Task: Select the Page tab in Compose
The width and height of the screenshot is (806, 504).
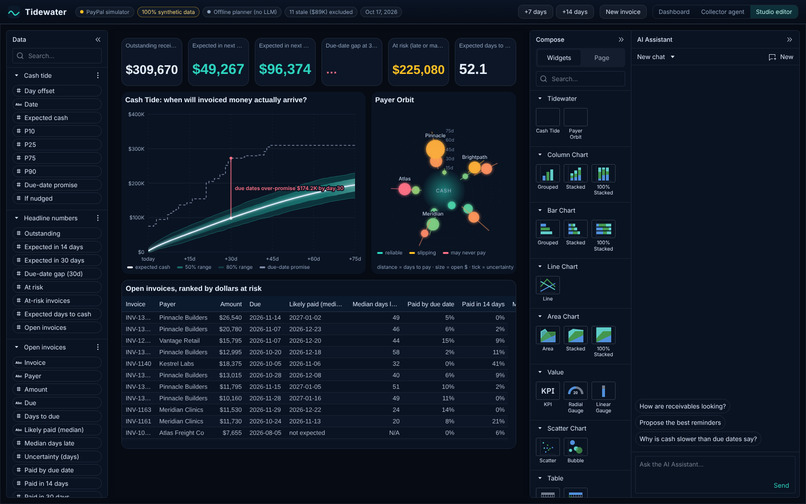Action: coord(602,58)
